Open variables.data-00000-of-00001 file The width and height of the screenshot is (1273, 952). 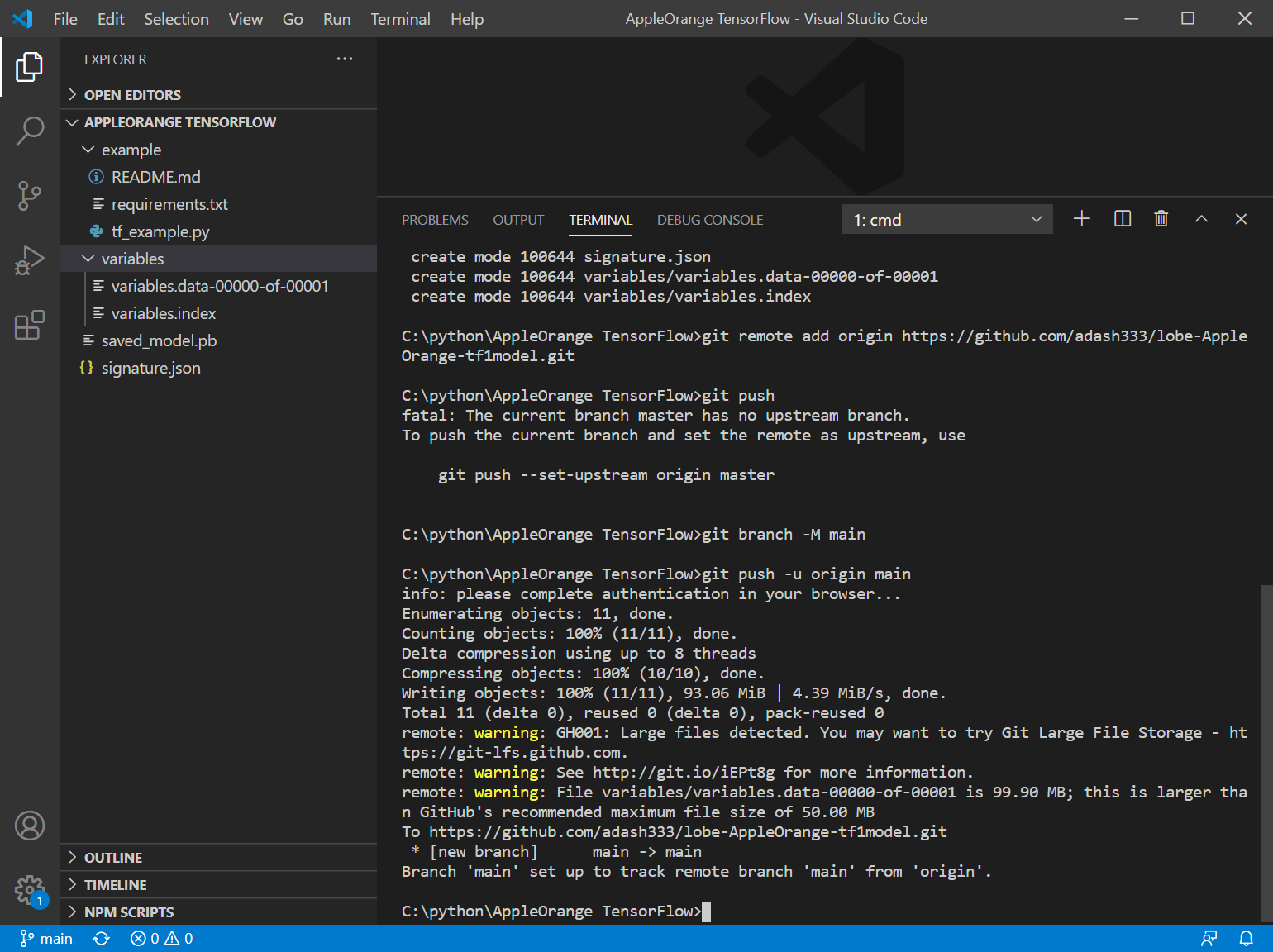(x=218, y=286)
